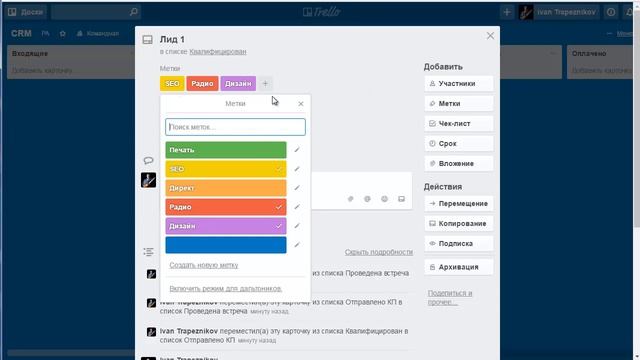Click the card icon in comment box

click(402, 199)
